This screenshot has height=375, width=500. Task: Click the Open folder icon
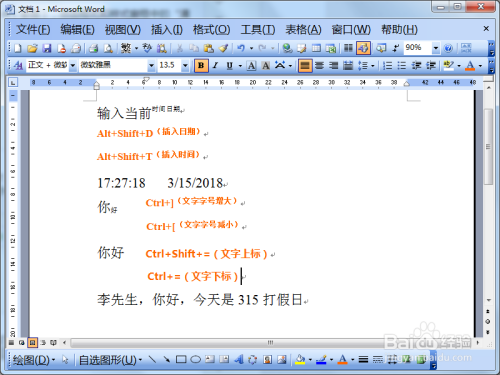coord(32,48)
